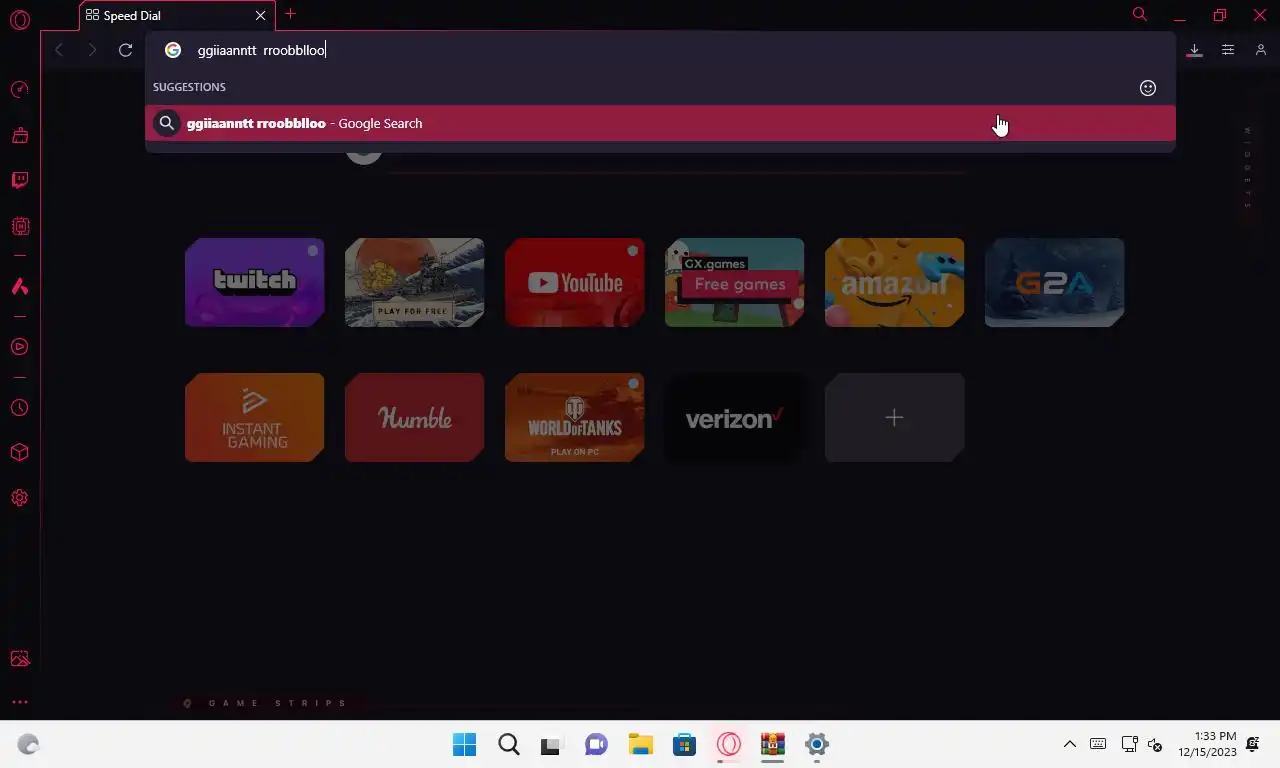Click the smiley feedback icon in suggestions
The image size is (1280, 768).
click(1148, 88)
